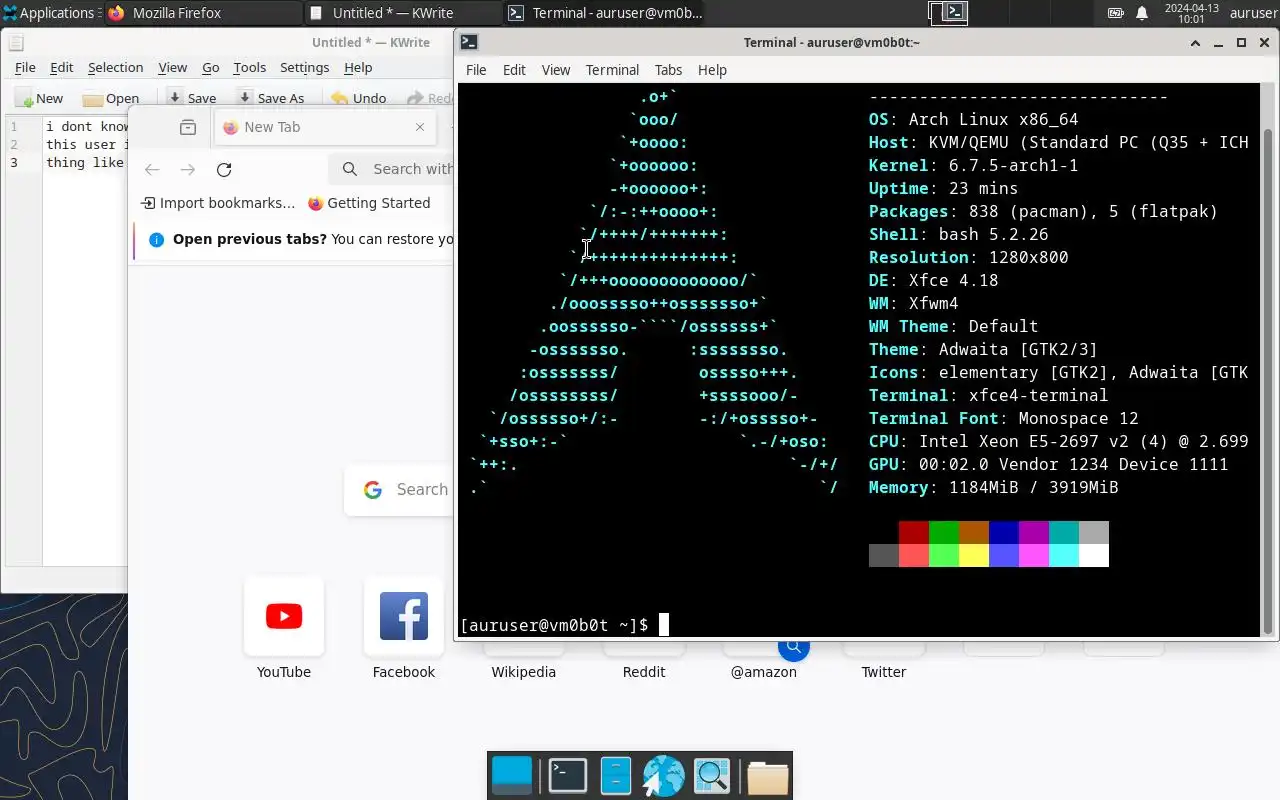1280x800 pixels.
Task: Click the info icon beside 'Open previous tabs?'
Action: coord(156,239)
